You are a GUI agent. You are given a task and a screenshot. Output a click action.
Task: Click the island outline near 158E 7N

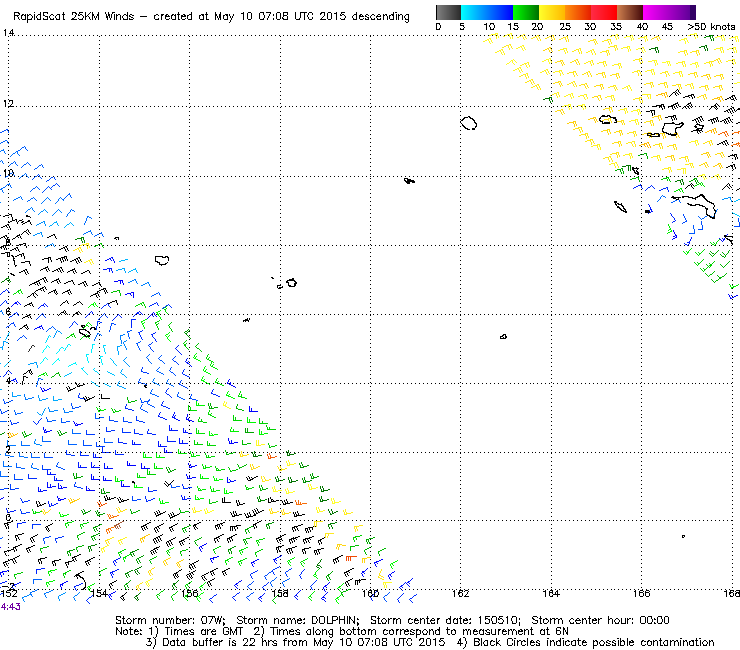pos(292,283)
